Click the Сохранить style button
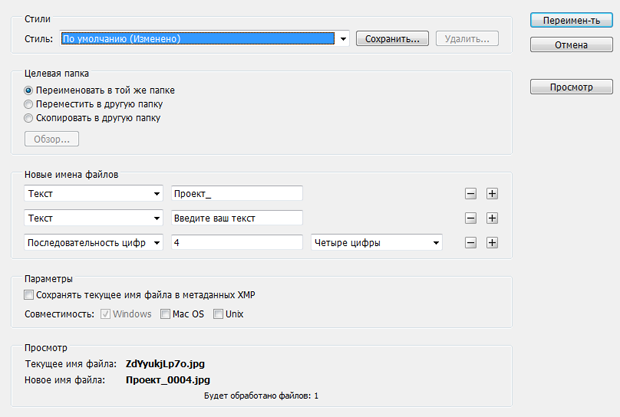 pyautogui.click(x=393, y=39)
